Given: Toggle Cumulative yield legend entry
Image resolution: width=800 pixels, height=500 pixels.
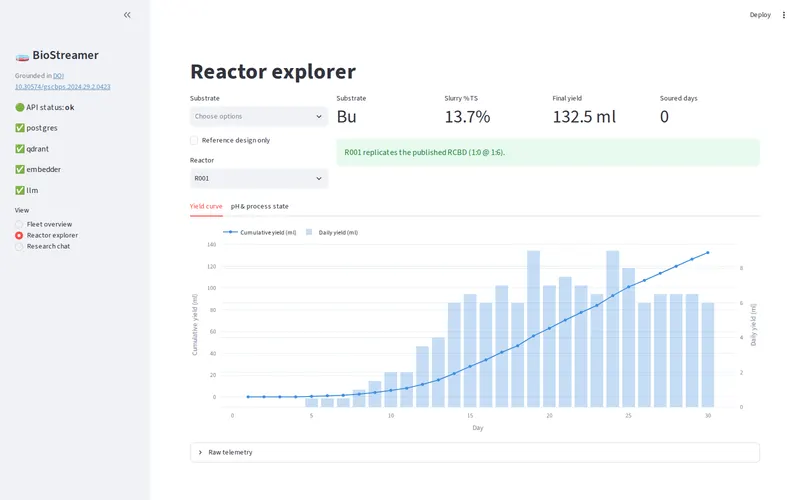Looking at the screenshot, I should [x=260, y=232].
